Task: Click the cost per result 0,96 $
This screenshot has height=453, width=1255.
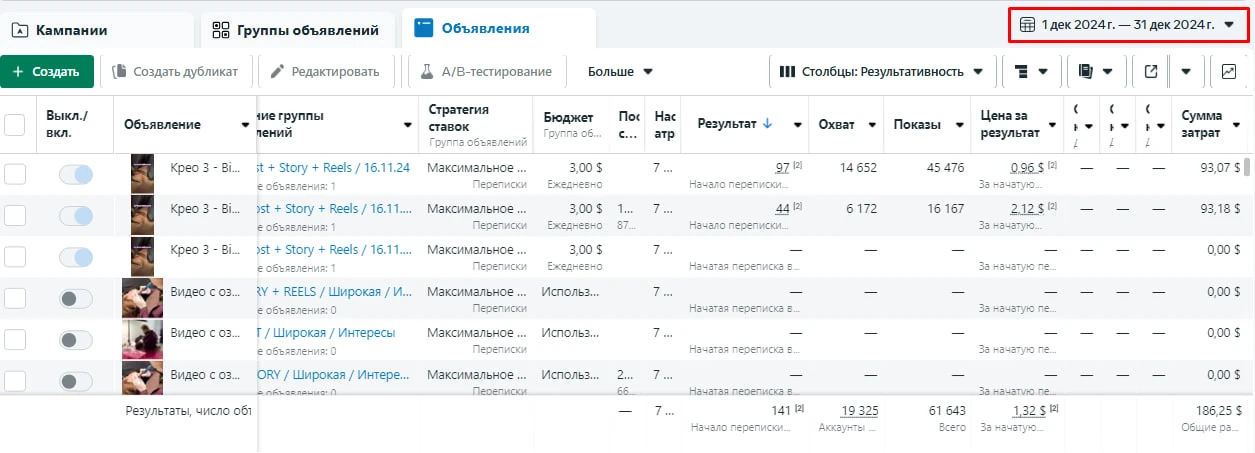Action: click(1027, 167)
